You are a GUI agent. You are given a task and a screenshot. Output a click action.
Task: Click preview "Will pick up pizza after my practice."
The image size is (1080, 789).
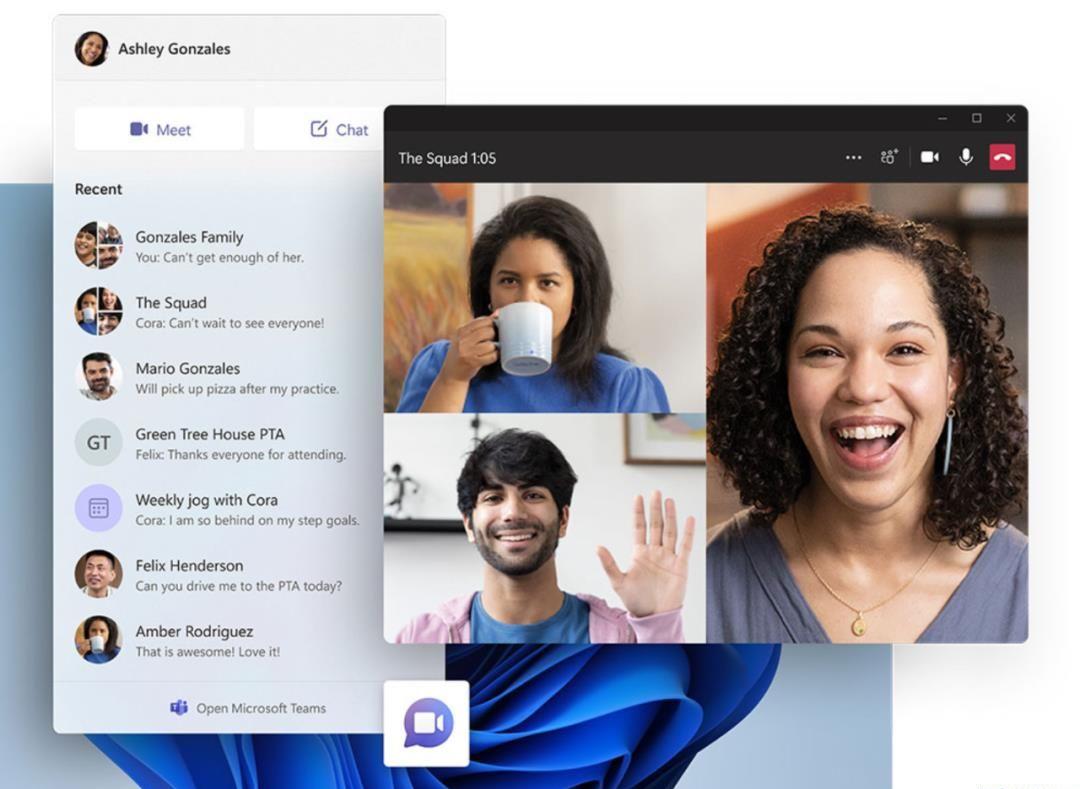point(237,389)
